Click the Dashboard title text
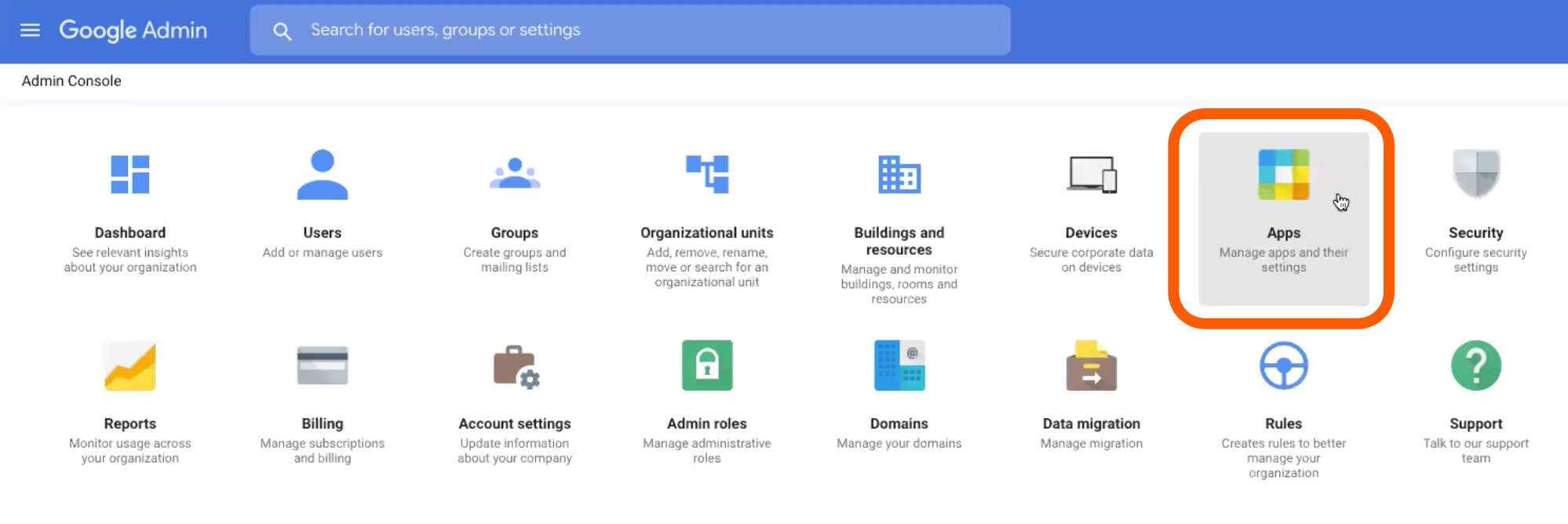 (x=130, y=233)
